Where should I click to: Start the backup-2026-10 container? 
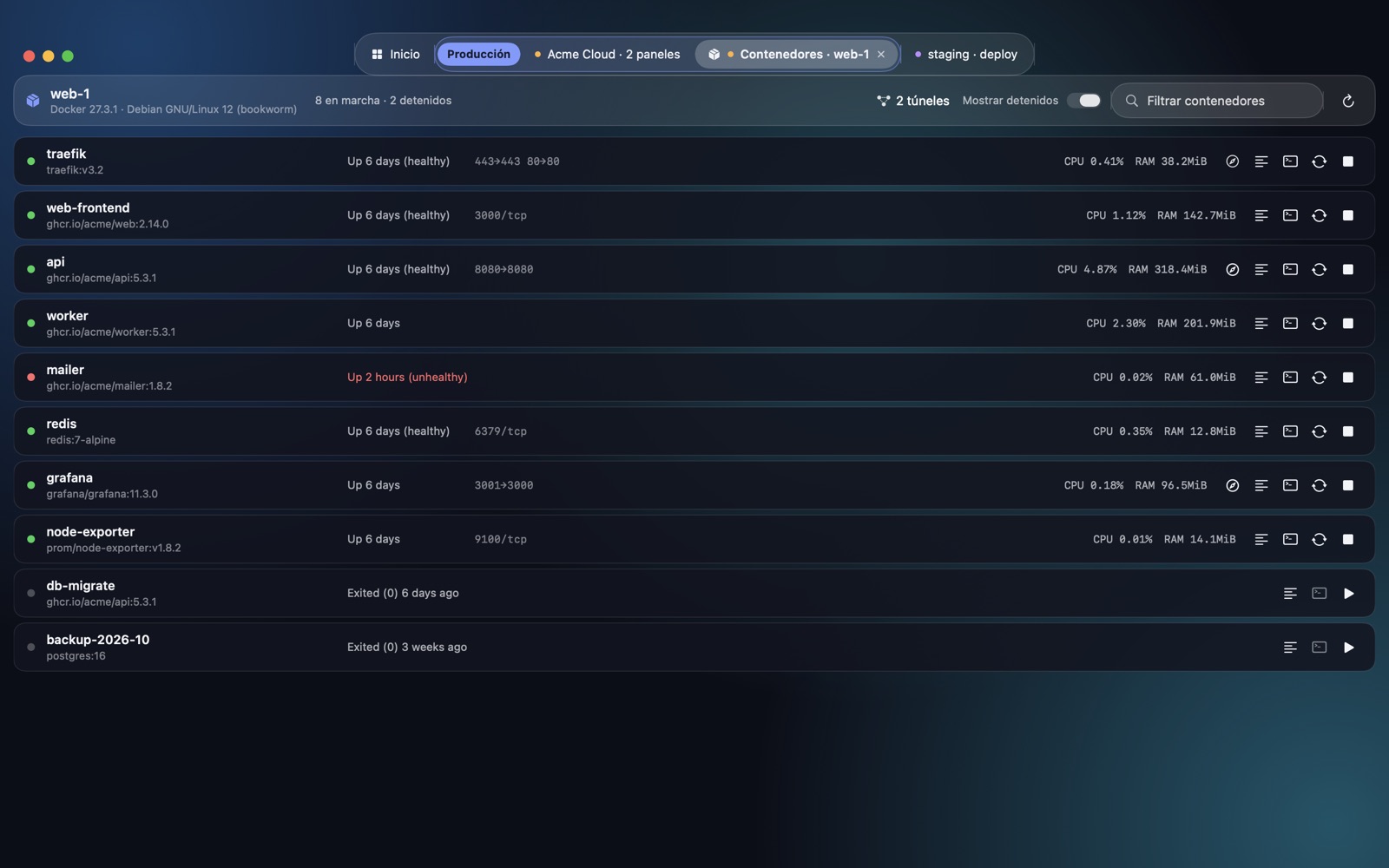tap(1348, 648)
